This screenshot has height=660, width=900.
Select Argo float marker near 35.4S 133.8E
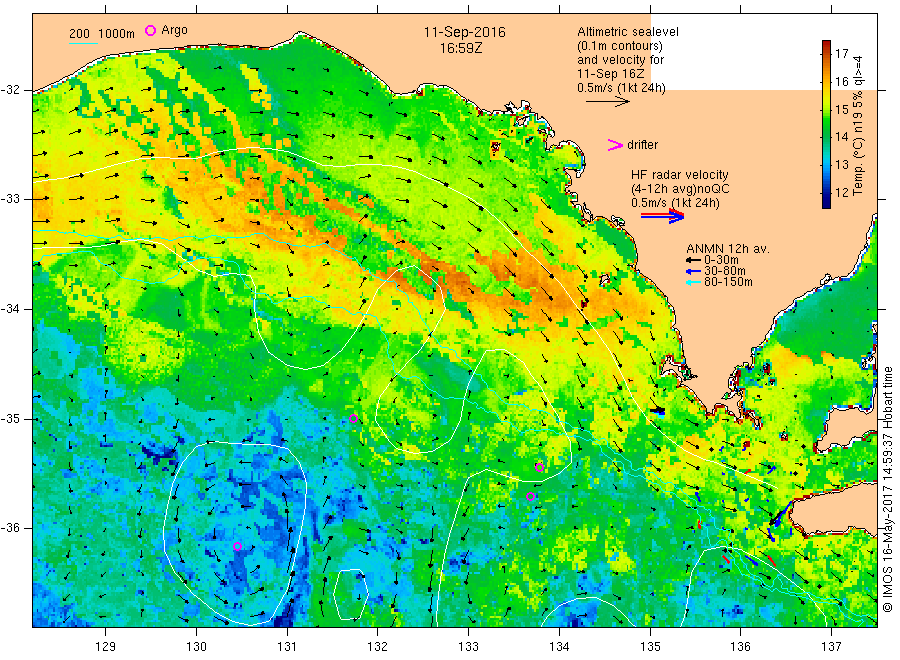(540, 467)
